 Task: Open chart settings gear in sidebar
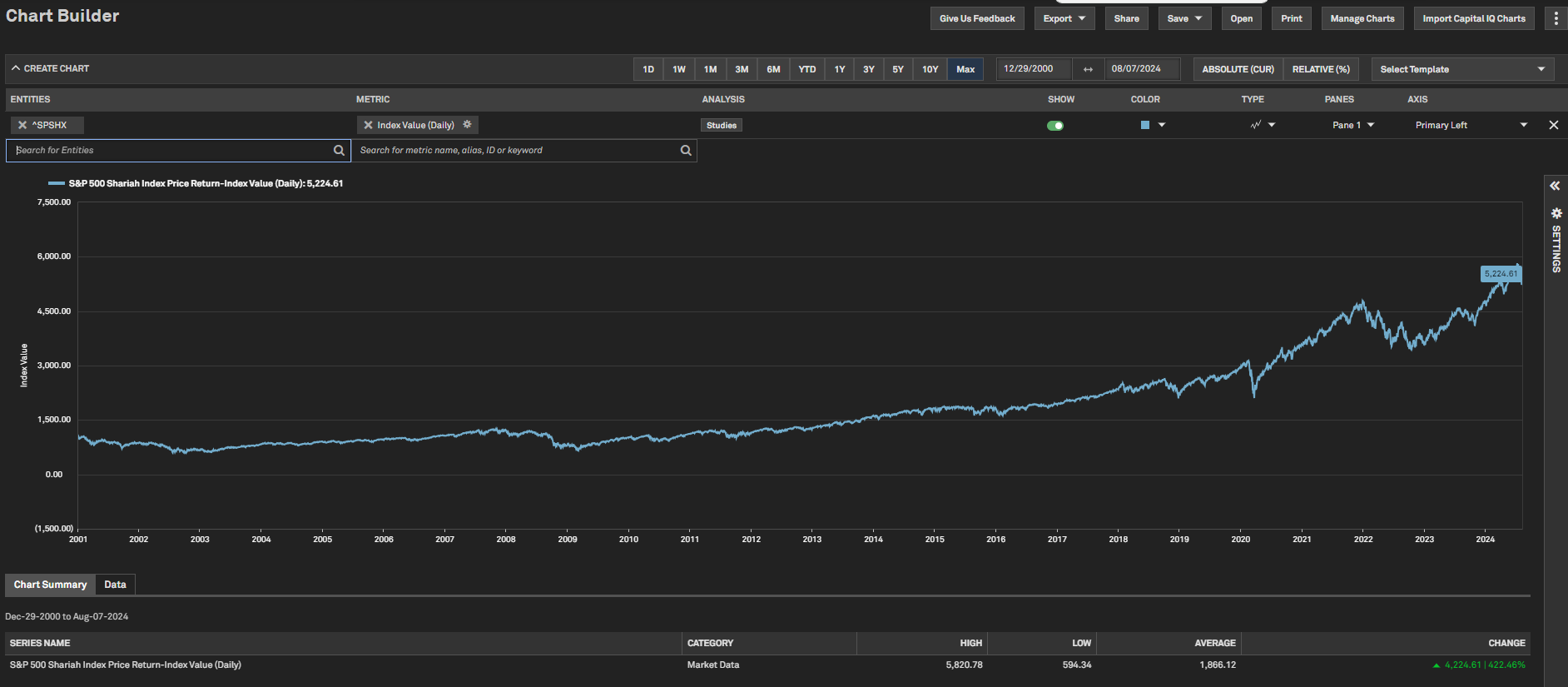(x=1556, y=213)
